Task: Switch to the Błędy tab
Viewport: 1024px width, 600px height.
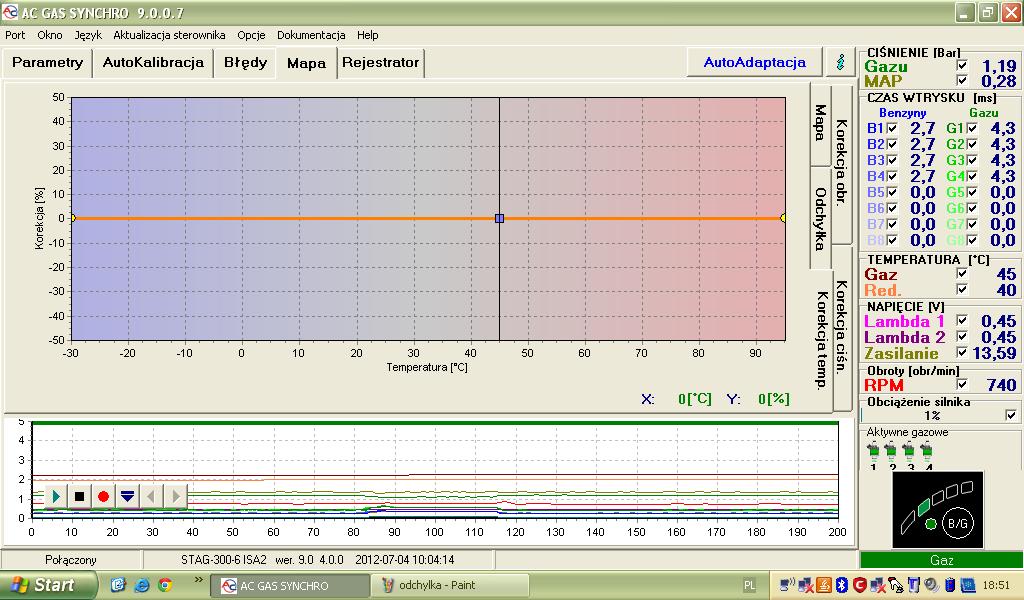Action: tap(245, 62)
